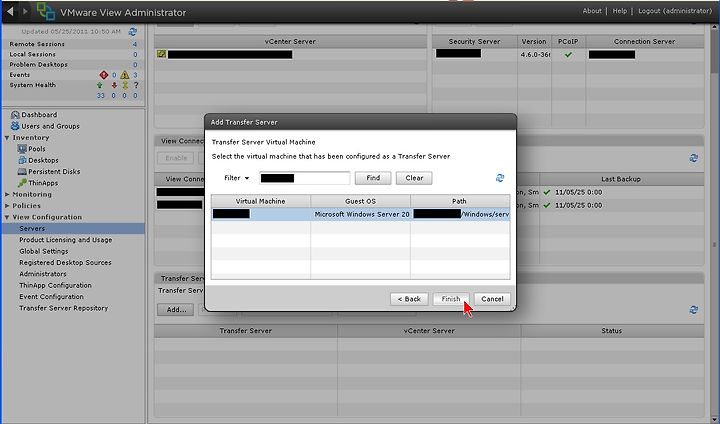Click the red error events icon
Image resolution: width=720 pixels, height=424 pixels.
104,75
